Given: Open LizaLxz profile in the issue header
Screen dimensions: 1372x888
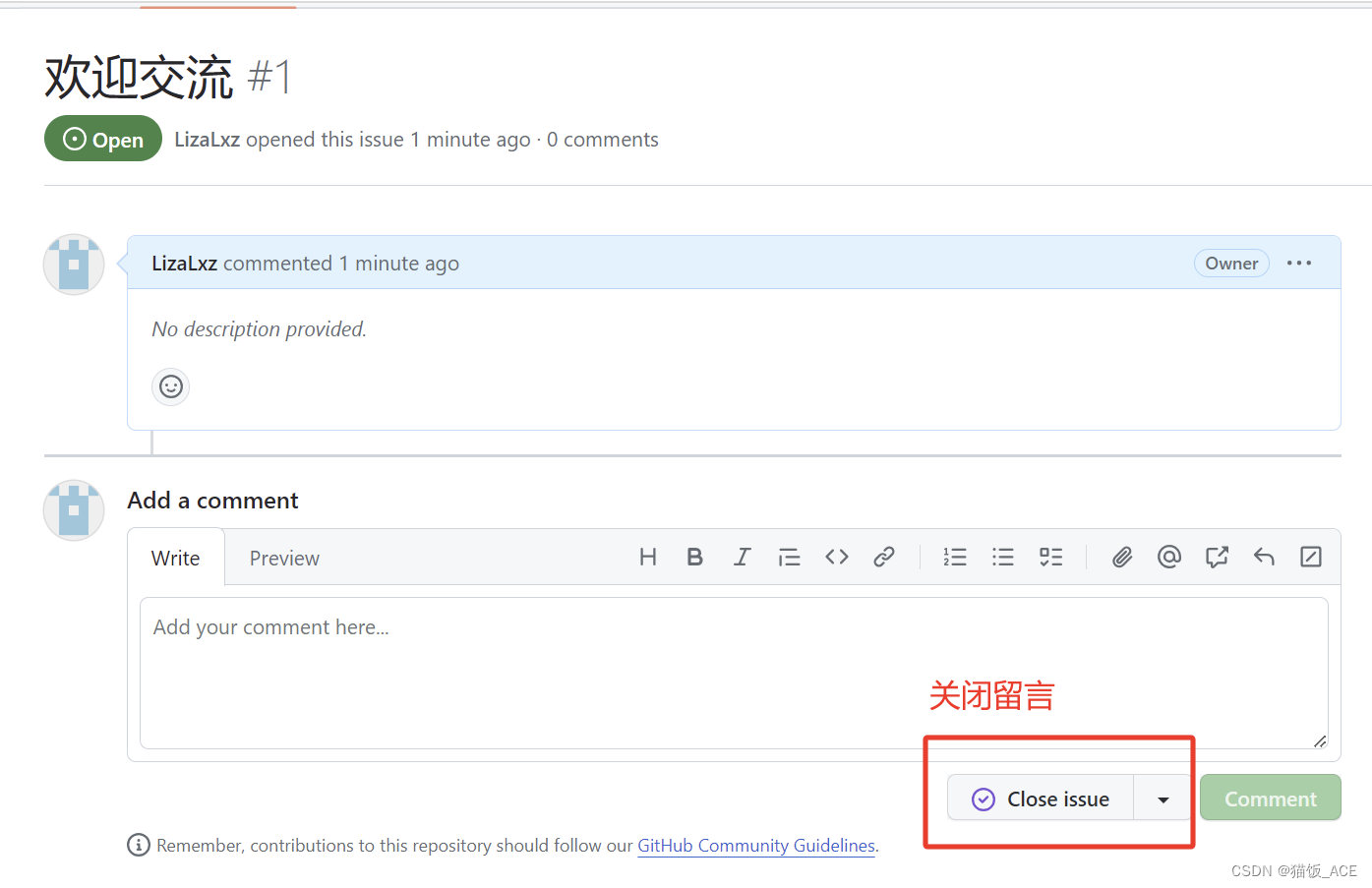Looking at the screenshot, I should coord(208,140).
